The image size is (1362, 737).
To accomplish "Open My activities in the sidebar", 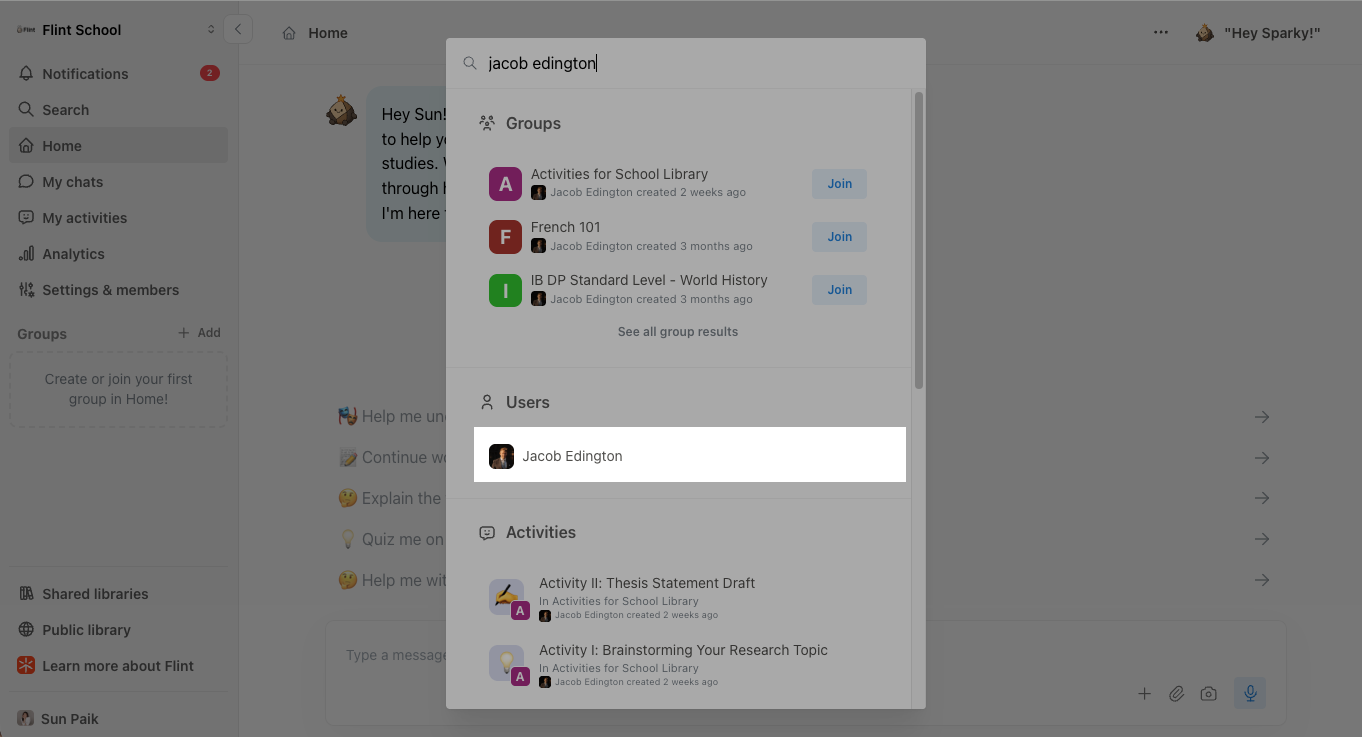I will pyautogui.click(x=119, y=218).
